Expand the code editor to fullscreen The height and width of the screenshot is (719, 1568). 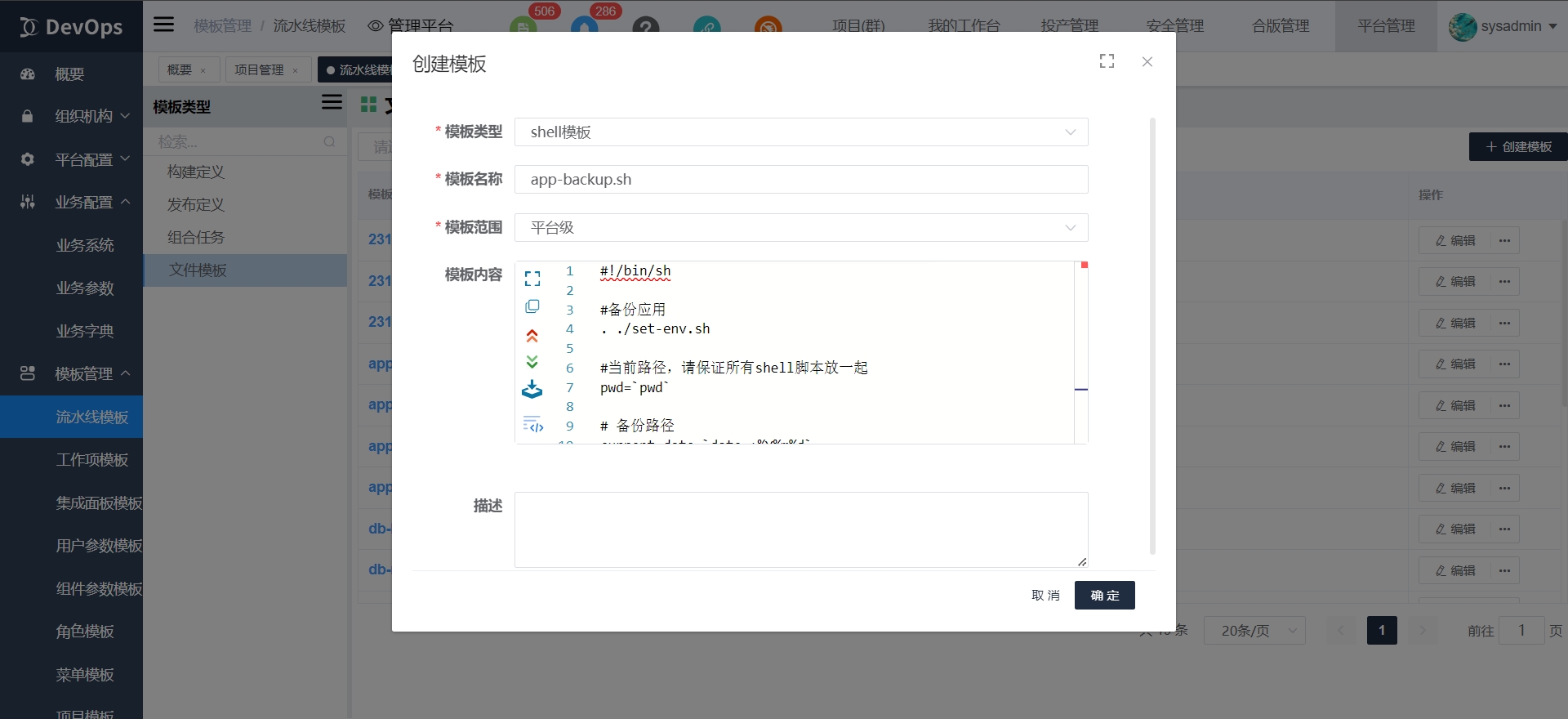[532, 279]
